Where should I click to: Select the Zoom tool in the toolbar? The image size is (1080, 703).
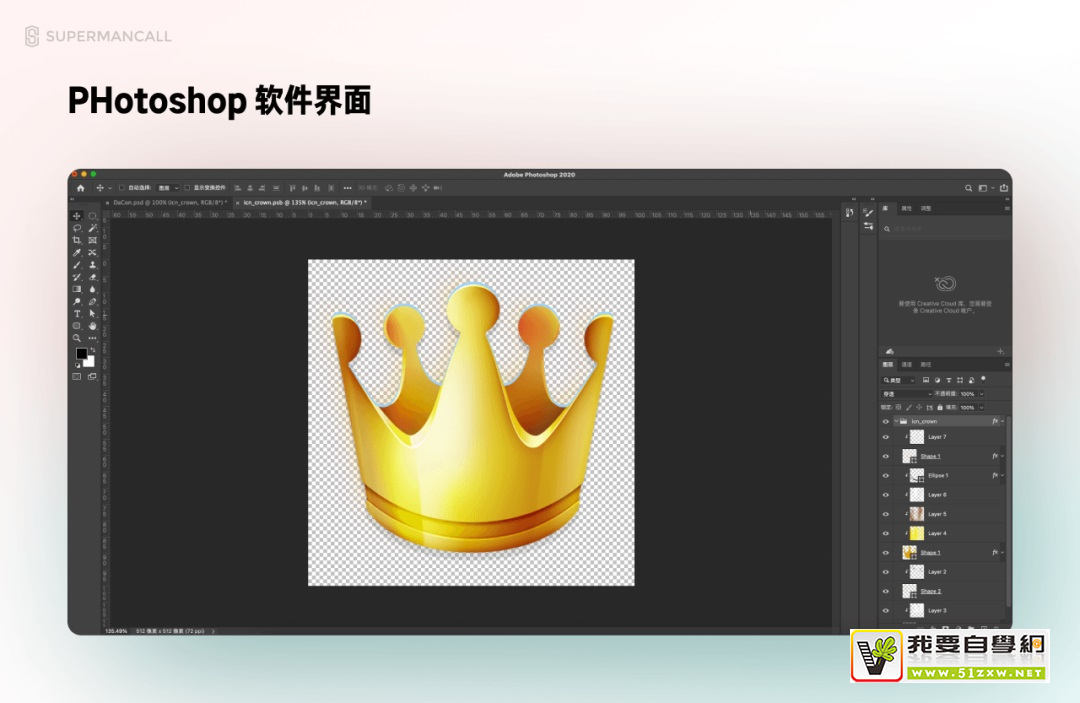tap(77, 338)
